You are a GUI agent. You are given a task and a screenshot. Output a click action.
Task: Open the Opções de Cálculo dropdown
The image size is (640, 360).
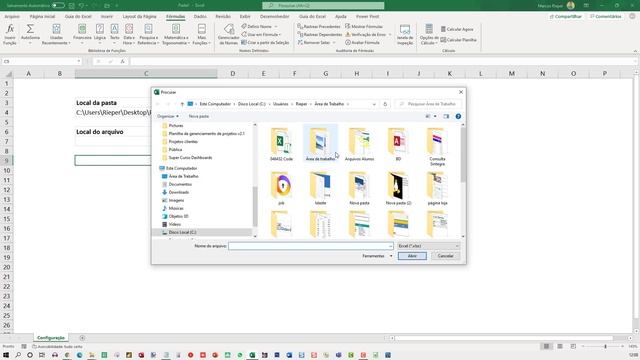(x=429, y=34)
